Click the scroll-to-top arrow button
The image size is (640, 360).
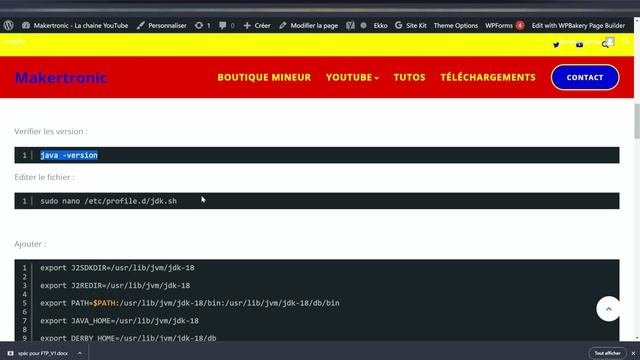click(609, 309)
